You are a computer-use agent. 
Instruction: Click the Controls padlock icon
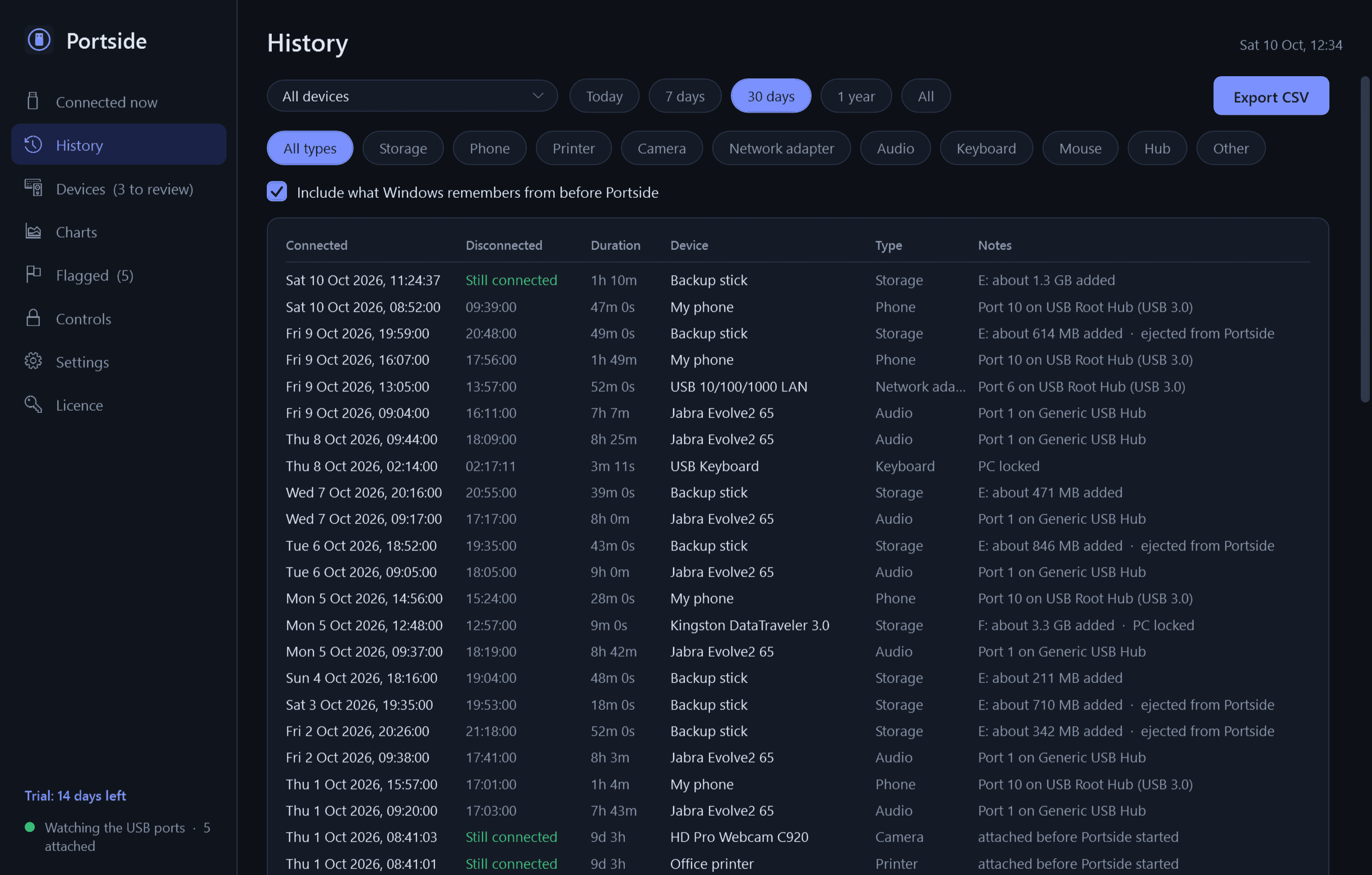[x=33, y=318]
